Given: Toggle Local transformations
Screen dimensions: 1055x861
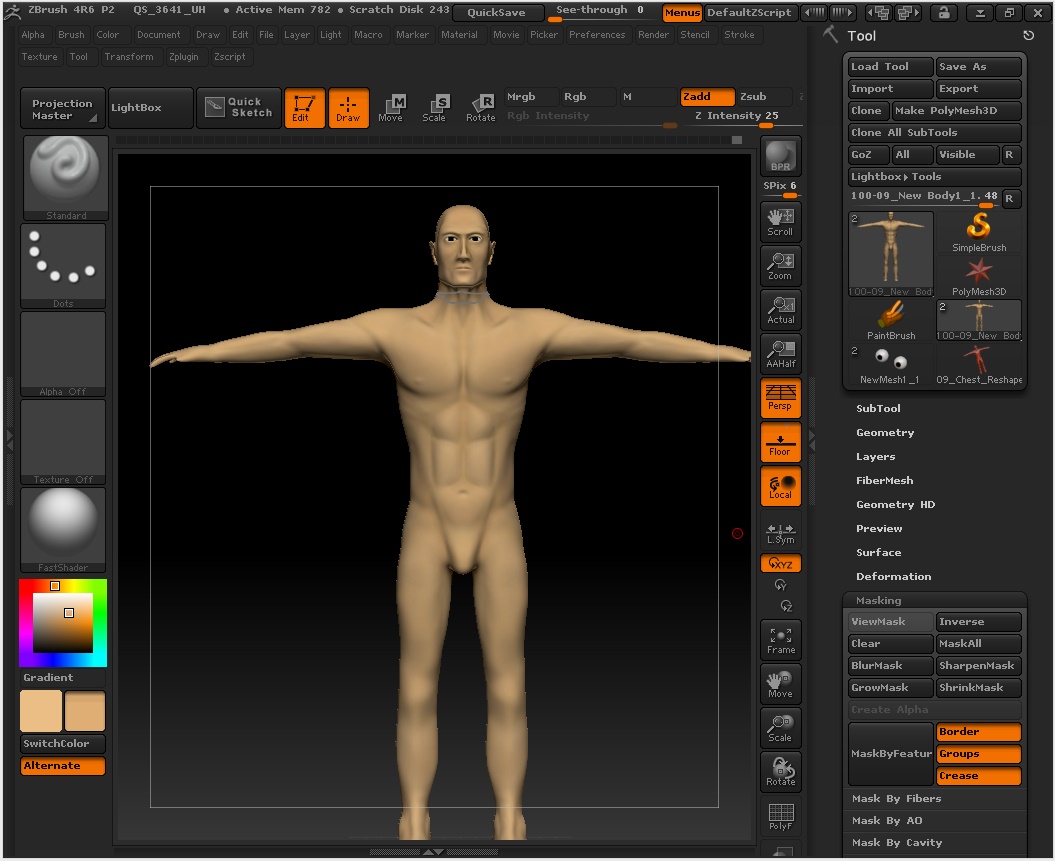Looking at the screenshot, I should (x=780, y=486).
